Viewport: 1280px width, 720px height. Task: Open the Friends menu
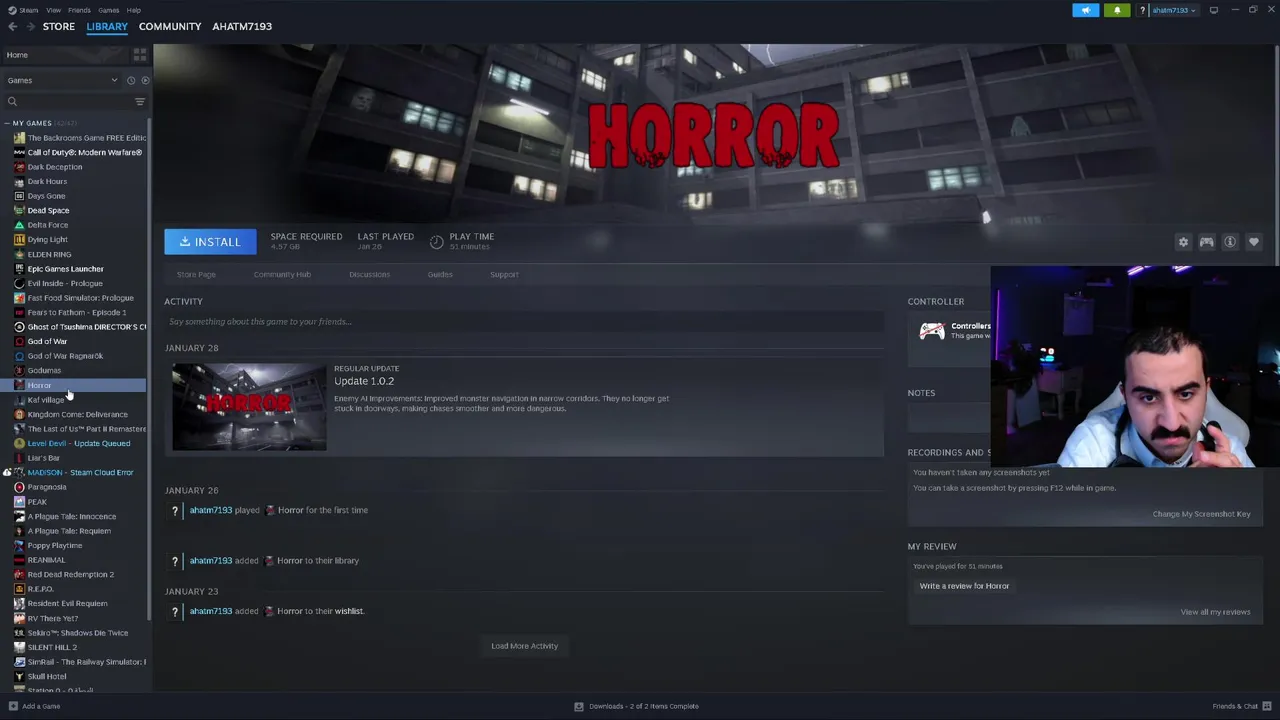click(79, 10)
